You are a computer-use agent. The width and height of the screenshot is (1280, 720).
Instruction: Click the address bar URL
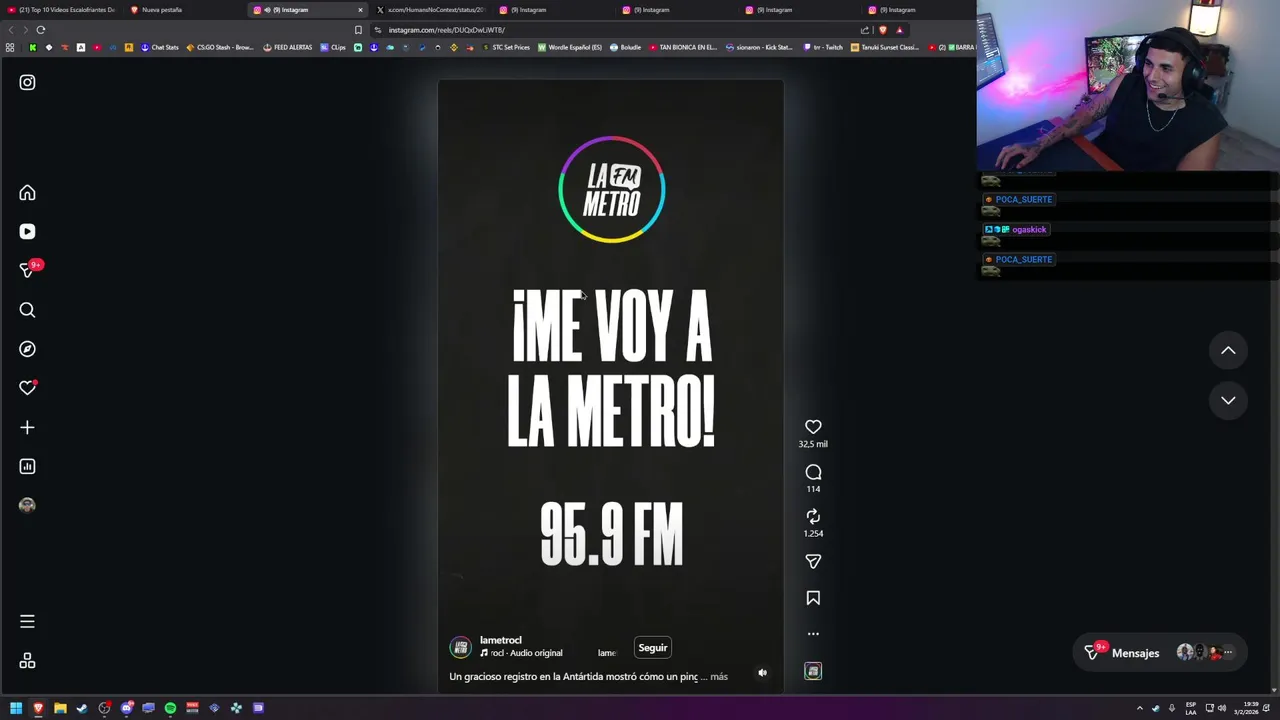click(x=446, y=30)
